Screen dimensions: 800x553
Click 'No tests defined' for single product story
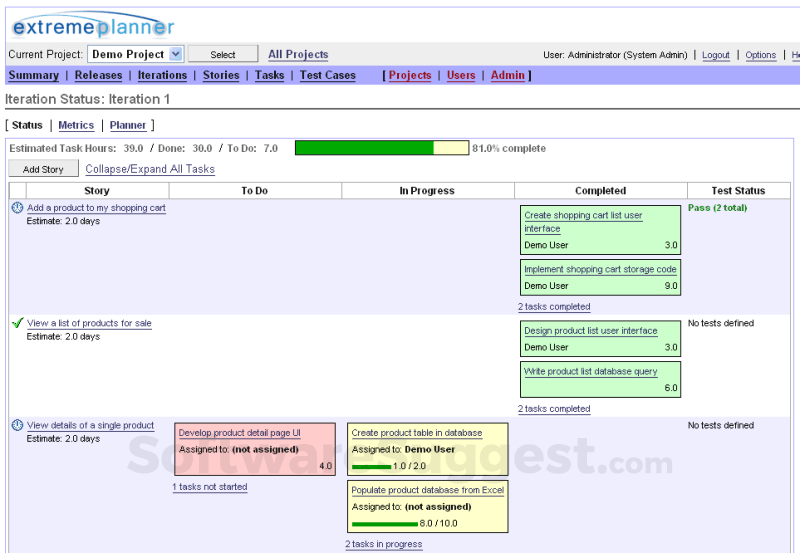(x=721, y=425)
